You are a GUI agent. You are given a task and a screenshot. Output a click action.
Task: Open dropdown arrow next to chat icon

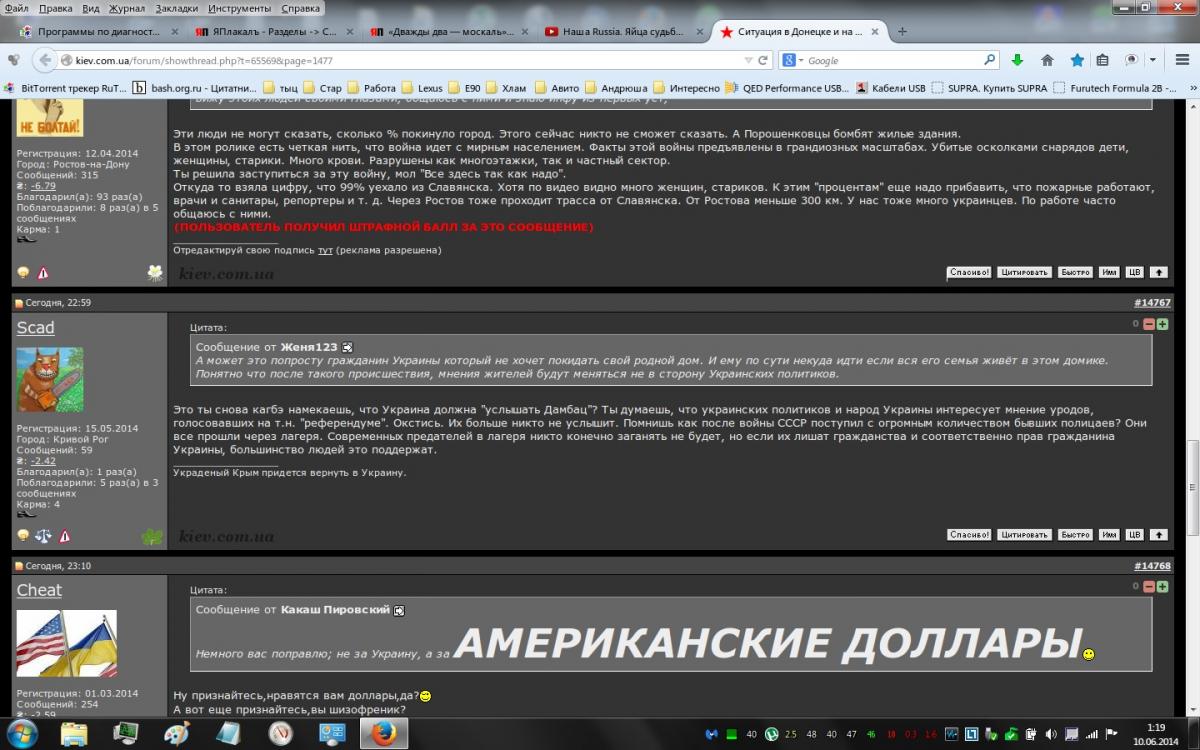[1152, 60]
